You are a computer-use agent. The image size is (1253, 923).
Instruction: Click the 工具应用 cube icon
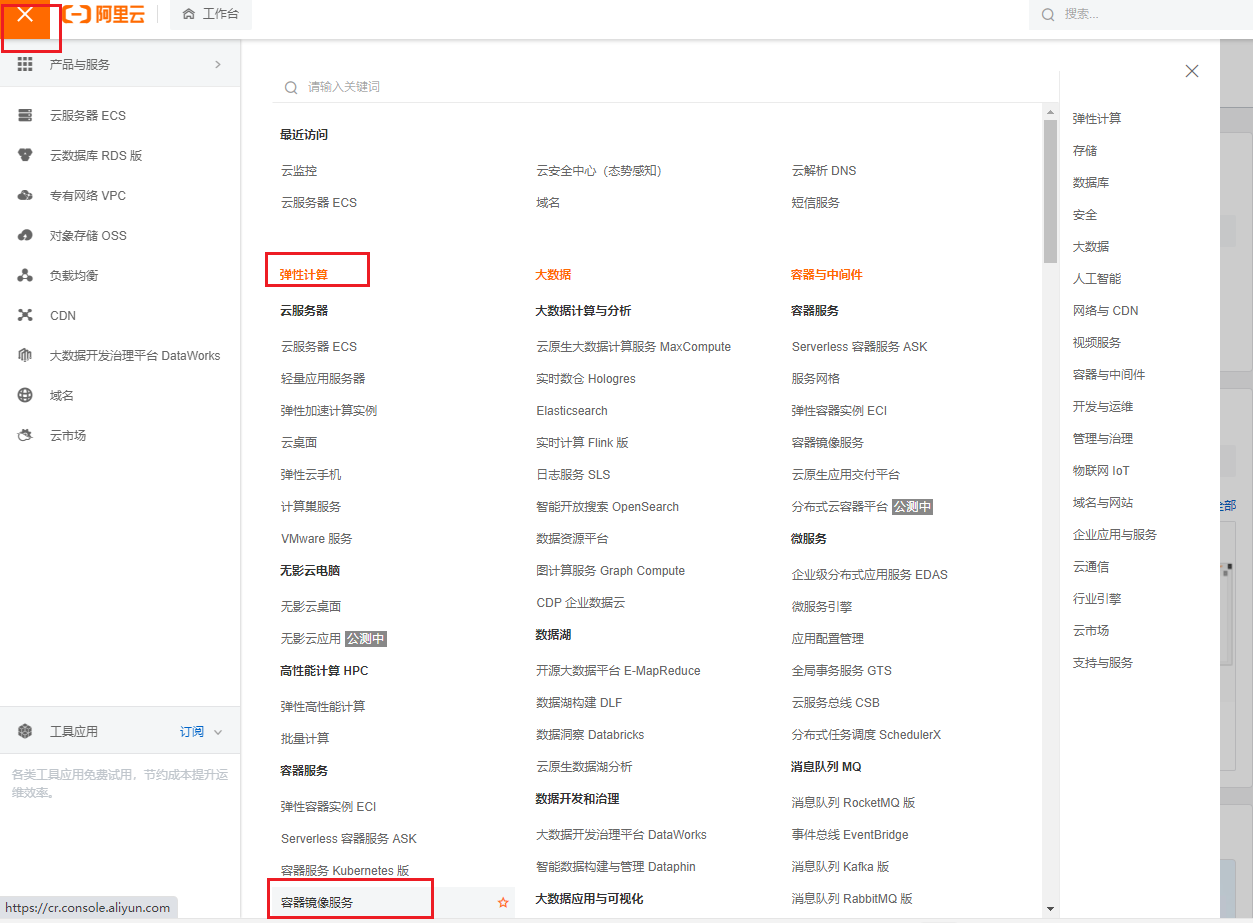(26, 731)
